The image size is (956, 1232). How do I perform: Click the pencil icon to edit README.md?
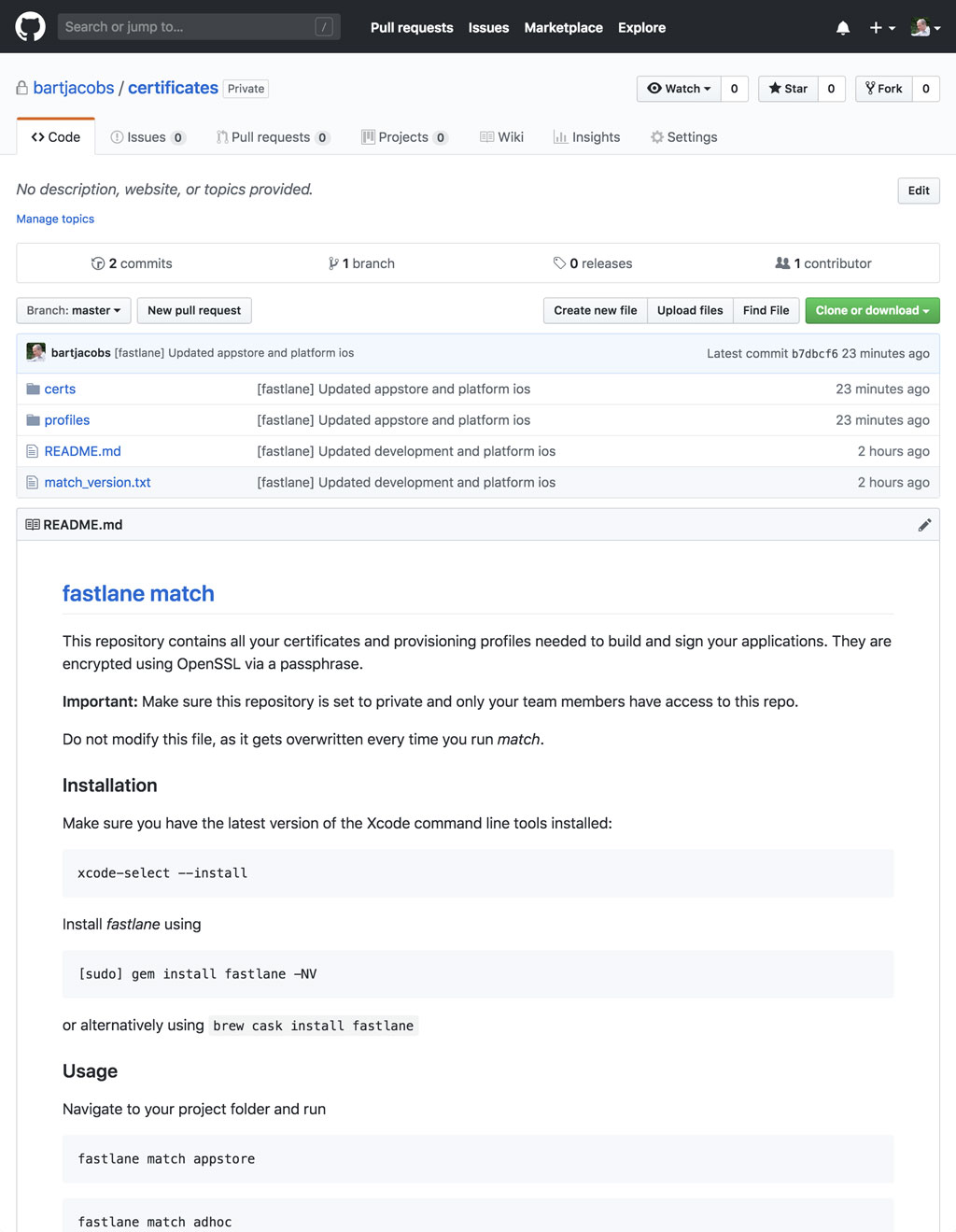[x=925, y=524]
